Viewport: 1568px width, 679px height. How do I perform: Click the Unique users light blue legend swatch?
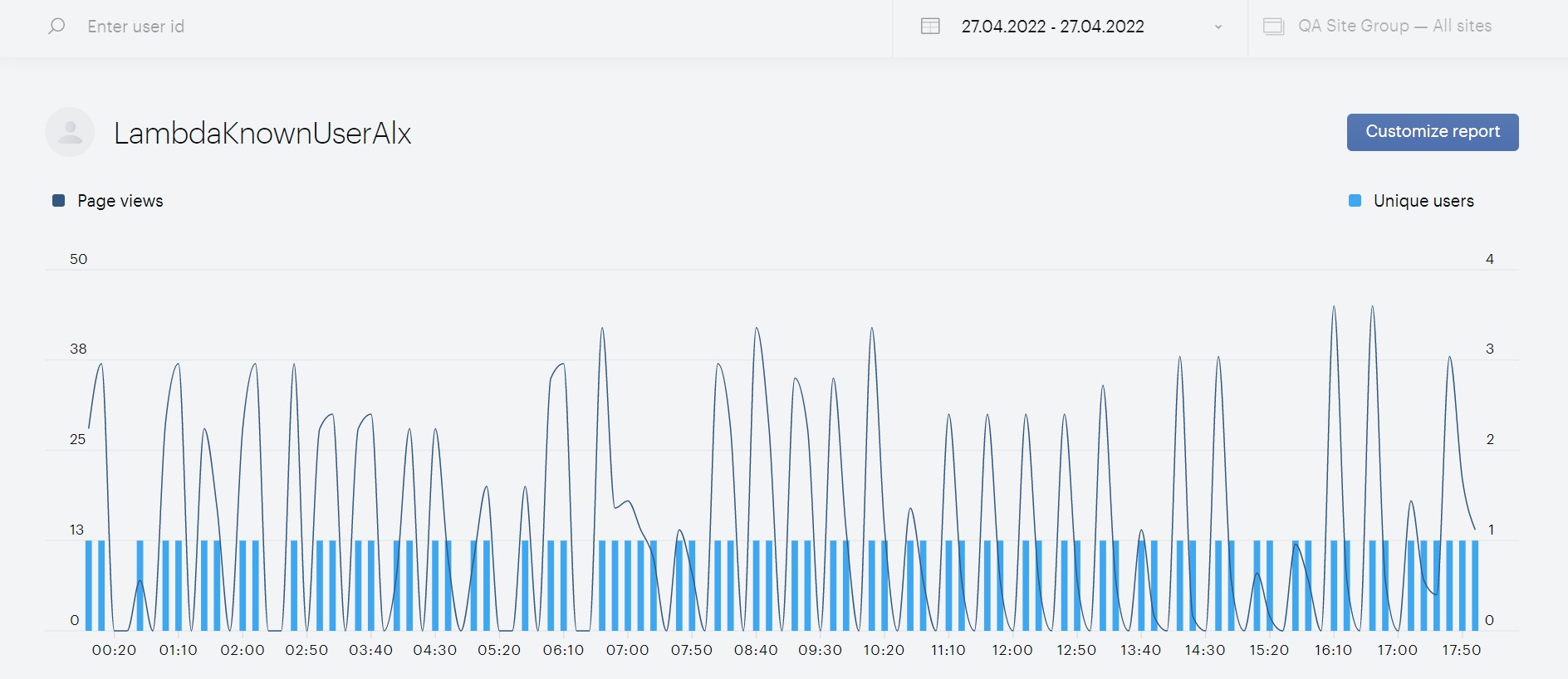coord(1355,201)
